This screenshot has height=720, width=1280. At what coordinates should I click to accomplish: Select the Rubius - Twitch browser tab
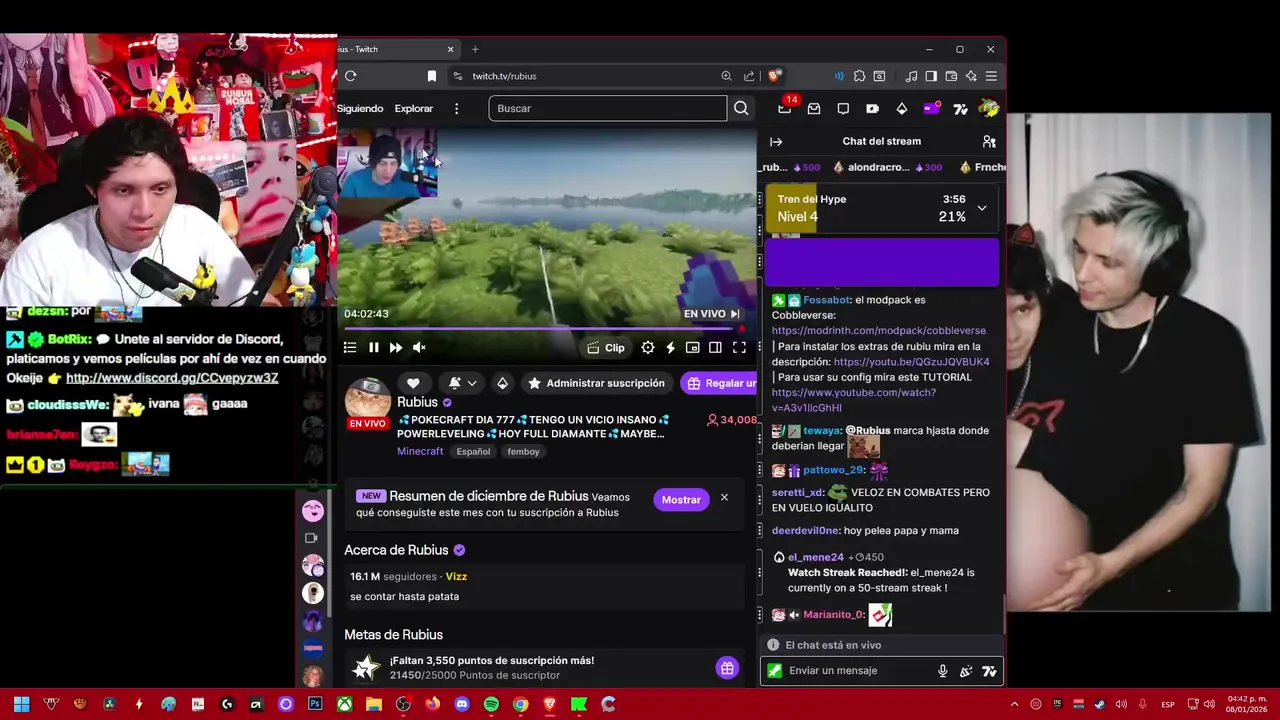point(397,49)
